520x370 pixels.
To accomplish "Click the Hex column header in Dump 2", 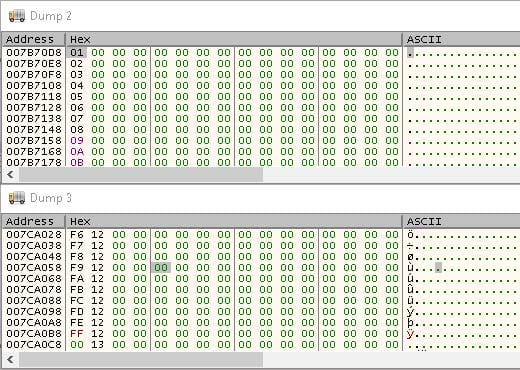I will pos(233,39).
